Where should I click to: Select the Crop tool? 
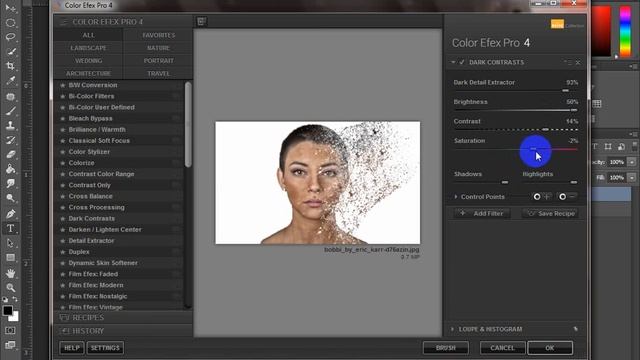[x=10, y=66]
